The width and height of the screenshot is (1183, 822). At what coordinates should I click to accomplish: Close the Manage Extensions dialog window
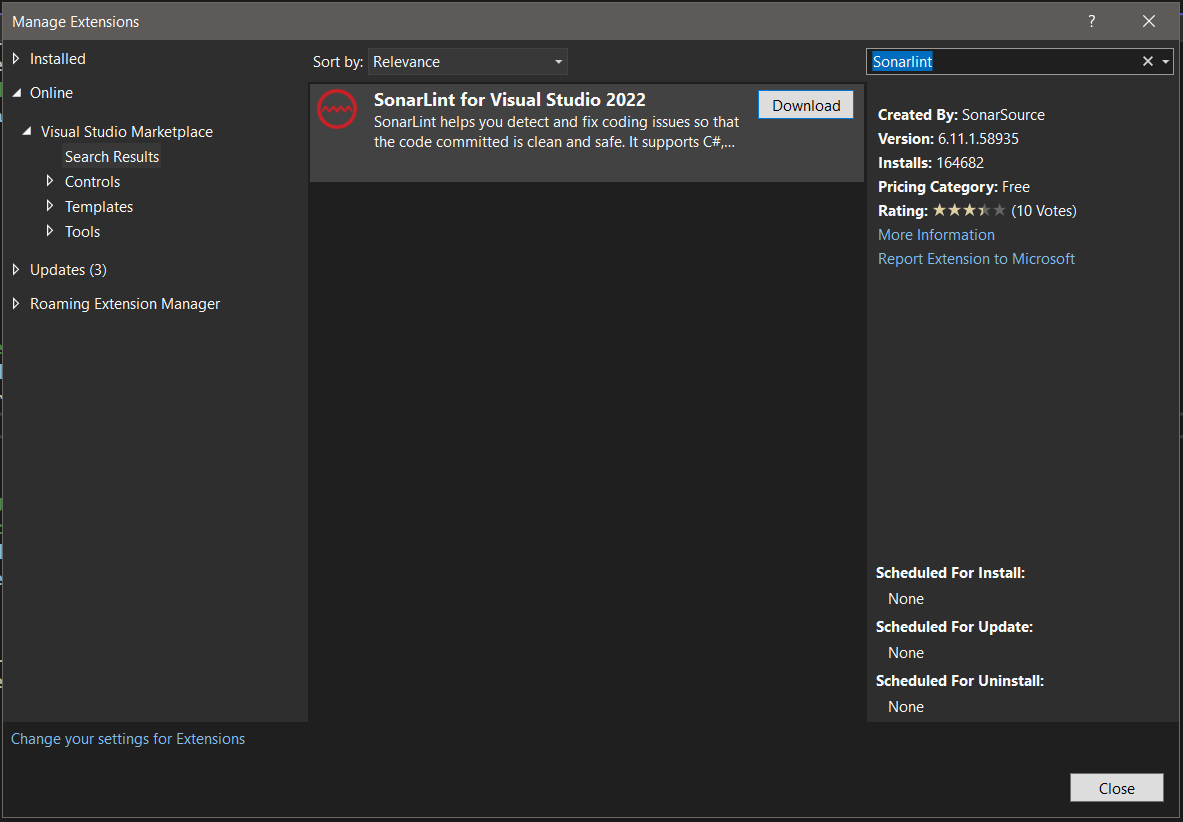pos(1148,21)
